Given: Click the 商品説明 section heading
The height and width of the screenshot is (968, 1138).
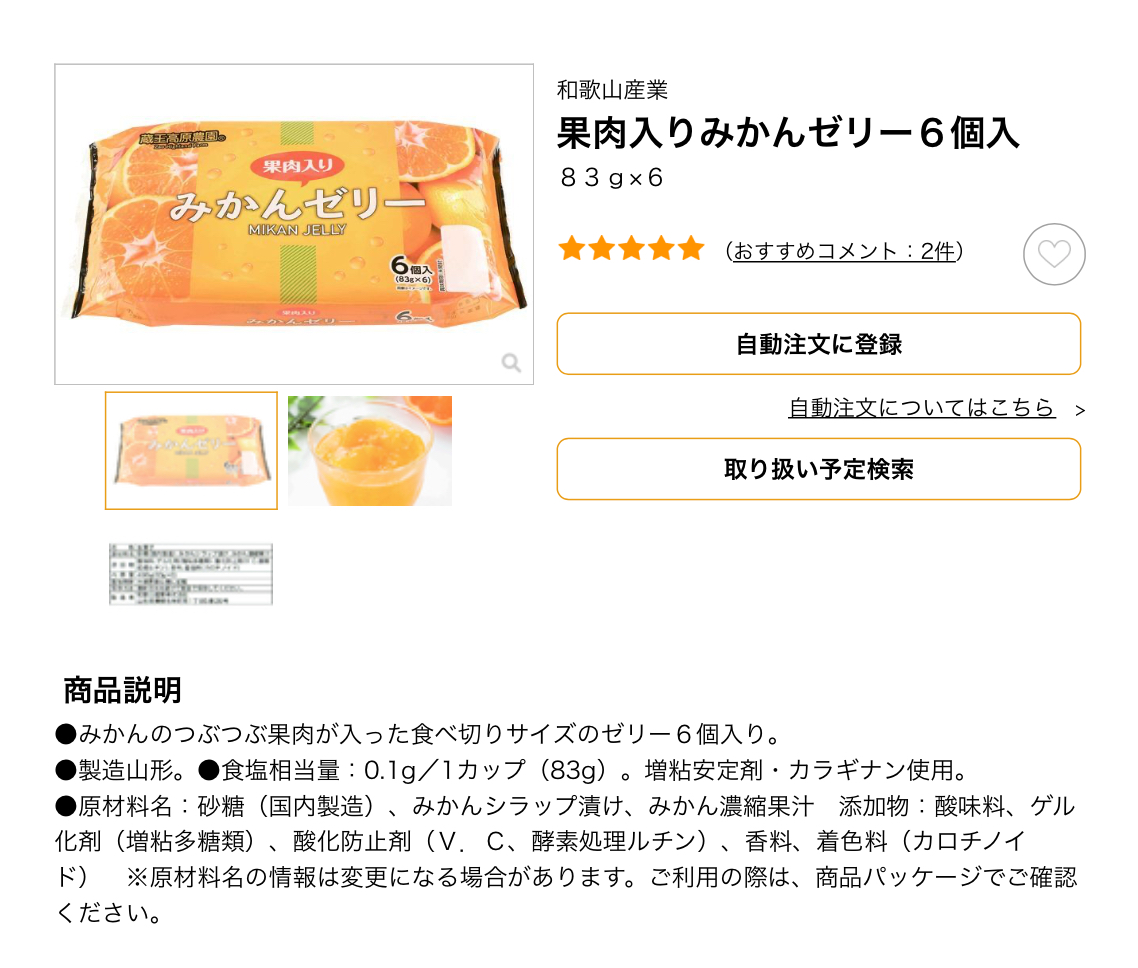Looking at the screenshot, I should (122, 690).
